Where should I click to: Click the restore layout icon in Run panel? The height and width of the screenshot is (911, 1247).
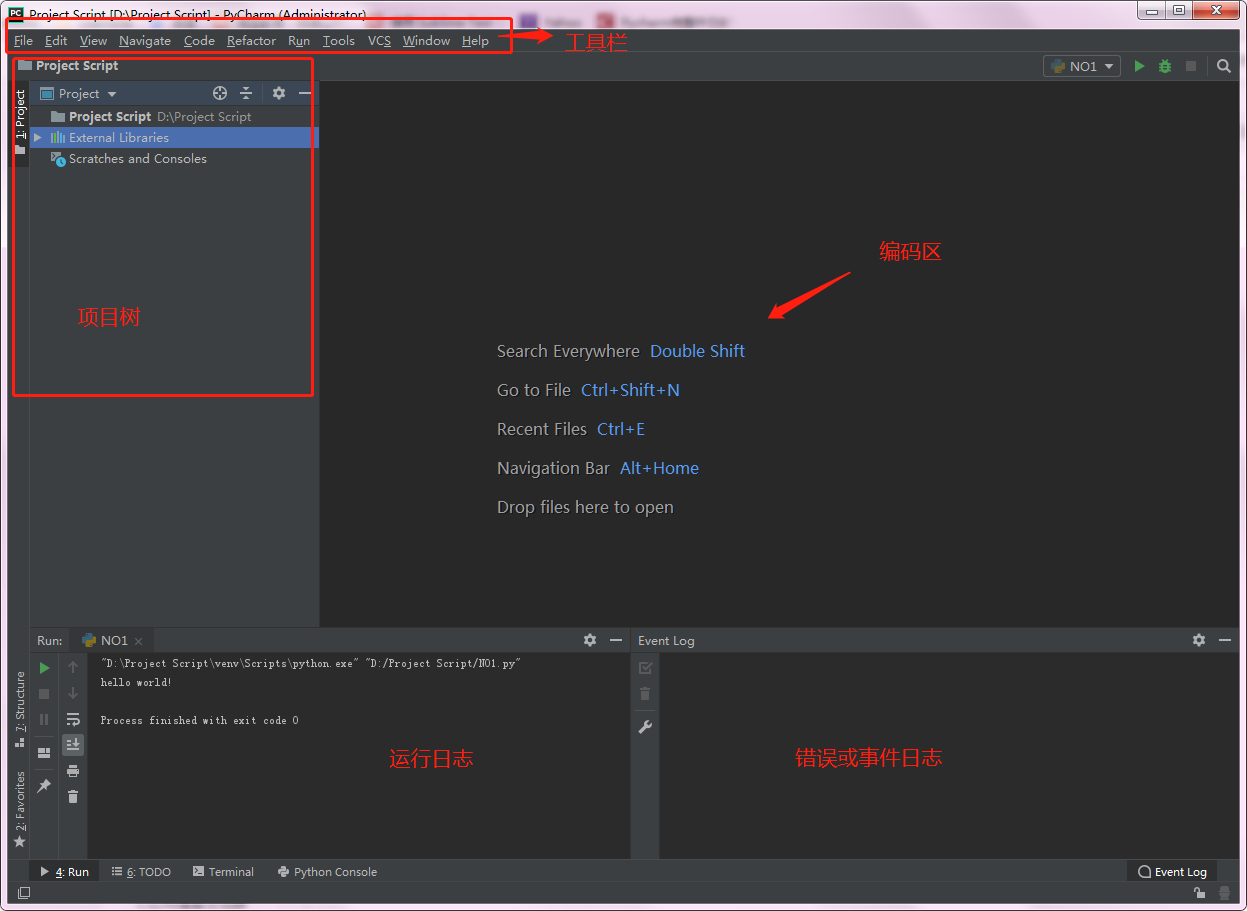coord(44,752)
